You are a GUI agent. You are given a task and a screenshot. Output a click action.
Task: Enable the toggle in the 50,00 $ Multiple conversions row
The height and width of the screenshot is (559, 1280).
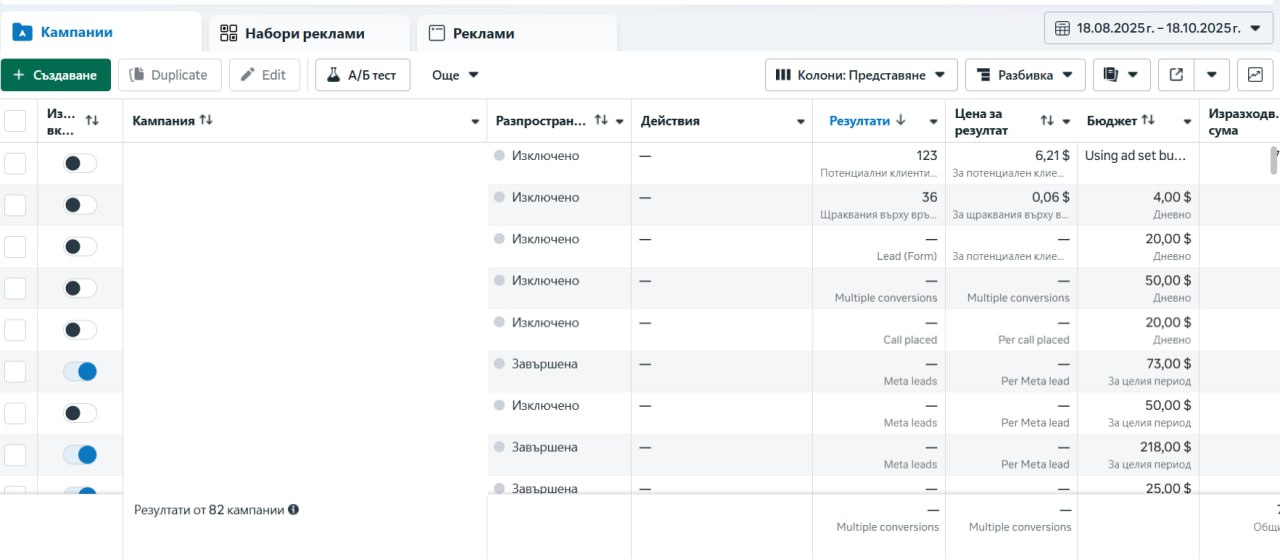80,288
